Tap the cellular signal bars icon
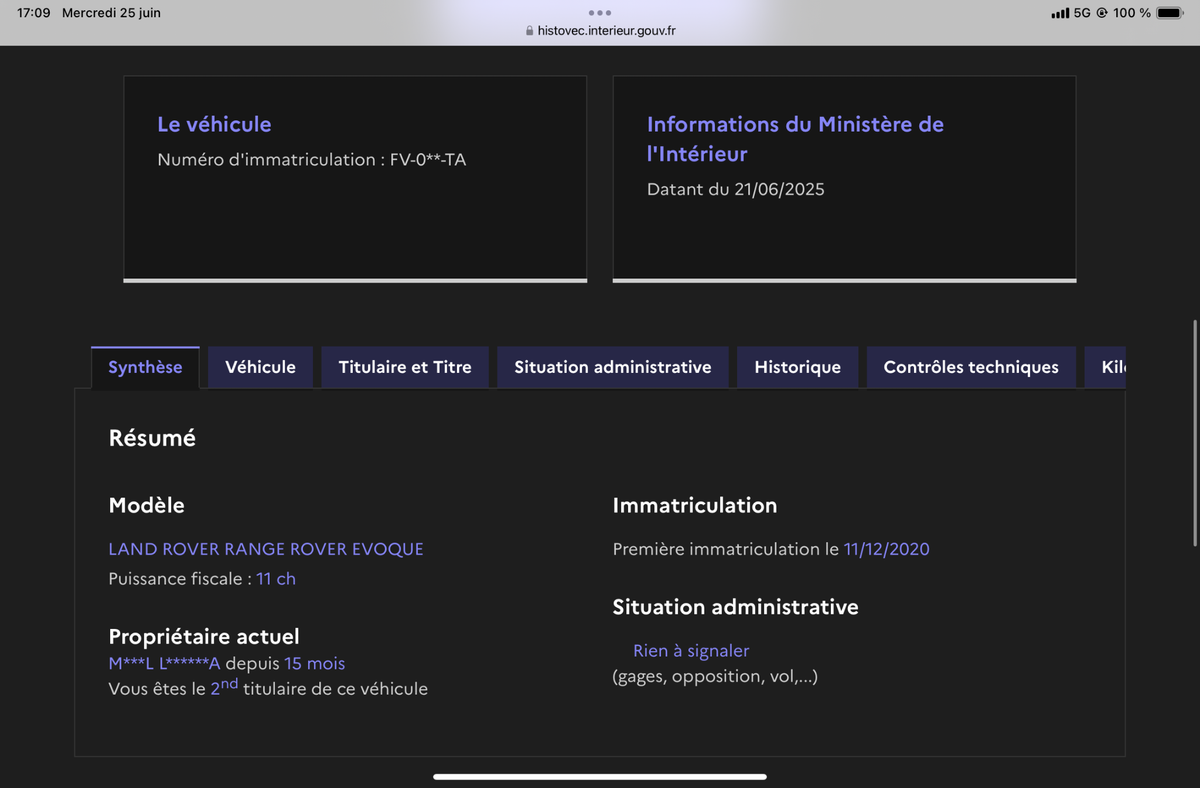The width and height of the screenshot is (1200, 788). pos(1060,13)
